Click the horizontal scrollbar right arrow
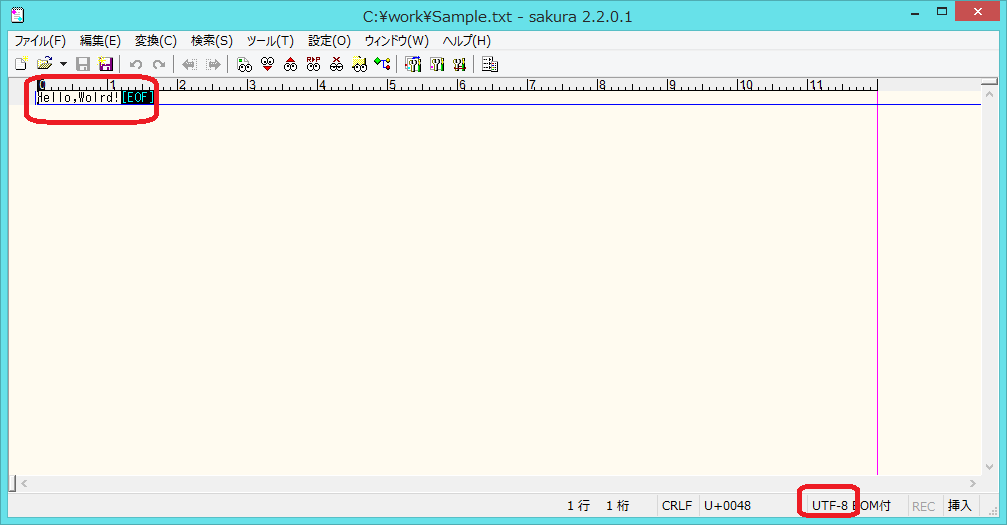Viewport: 1007px width, 525px height. 973,483
